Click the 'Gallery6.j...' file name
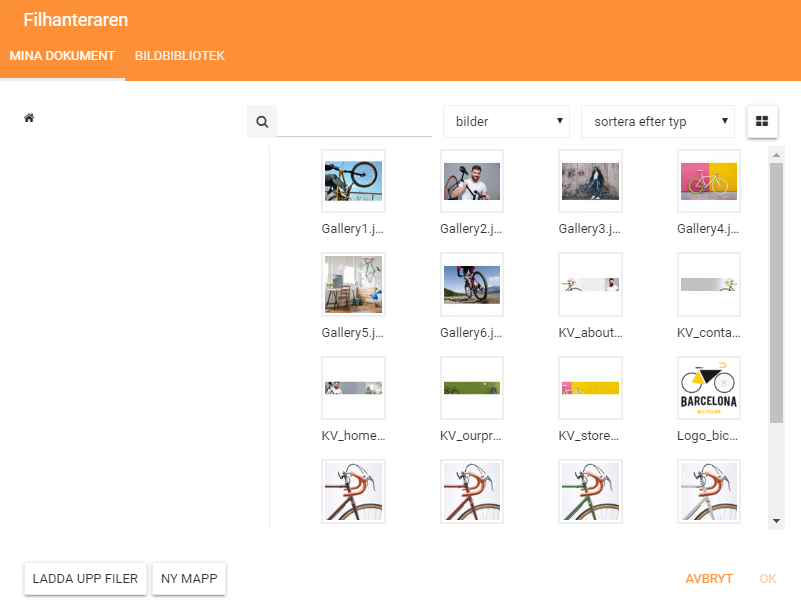Viewport: 801px width, 602px height. point(471,333)
